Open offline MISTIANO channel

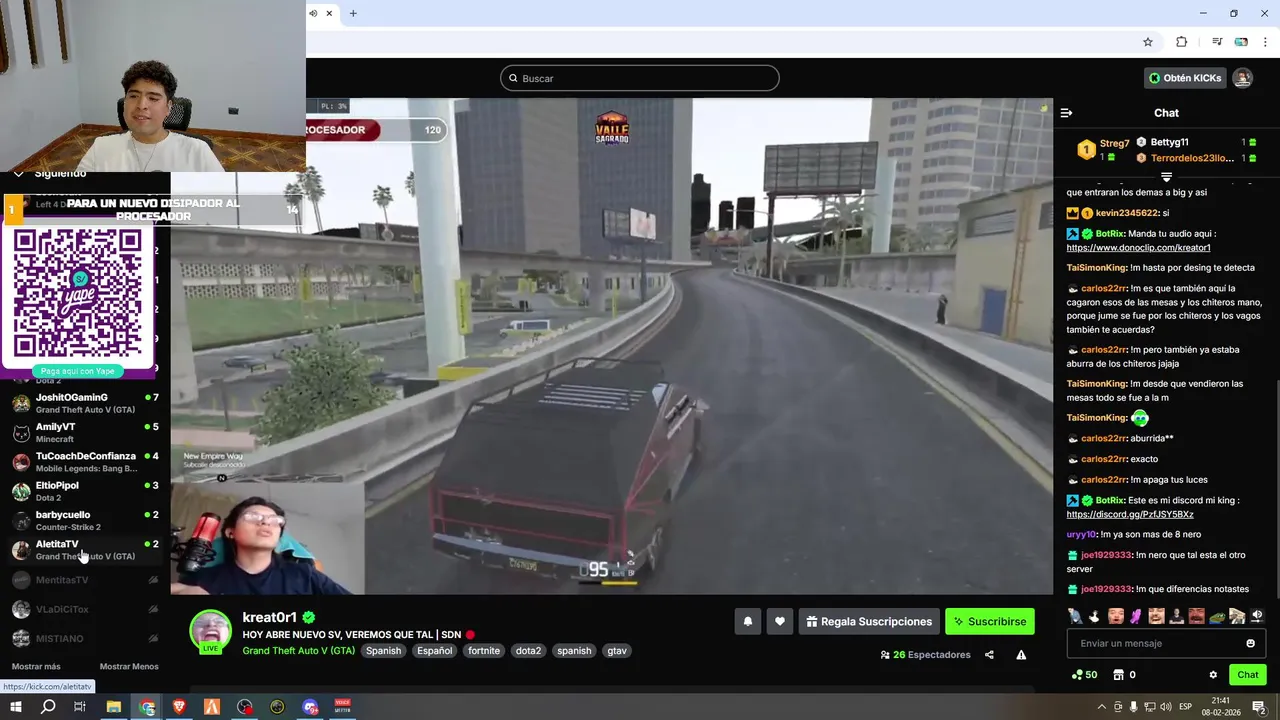[85, 638]
